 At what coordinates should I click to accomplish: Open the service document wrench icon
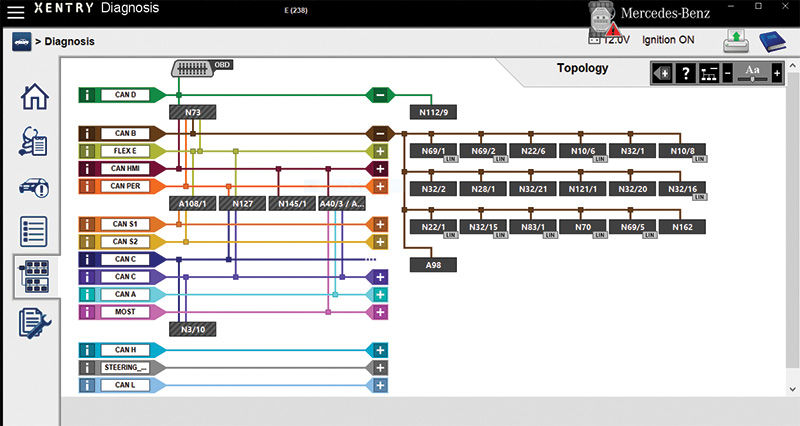tap(35, 323)
